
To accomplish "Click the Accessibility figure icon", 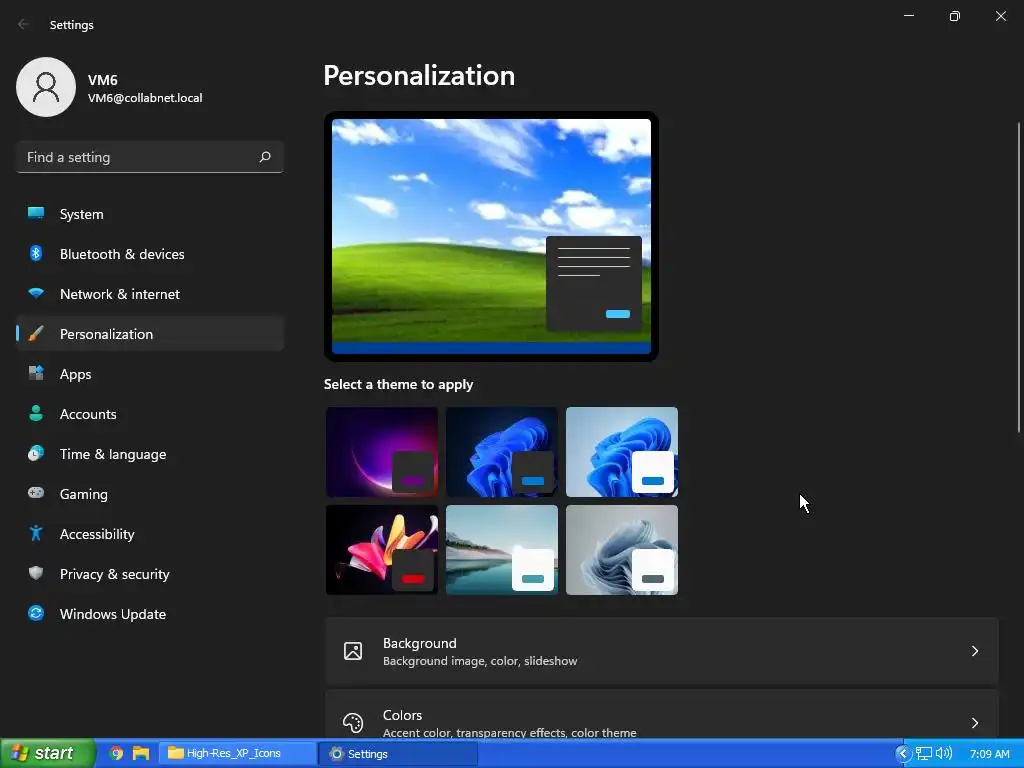I will point(36,534).
